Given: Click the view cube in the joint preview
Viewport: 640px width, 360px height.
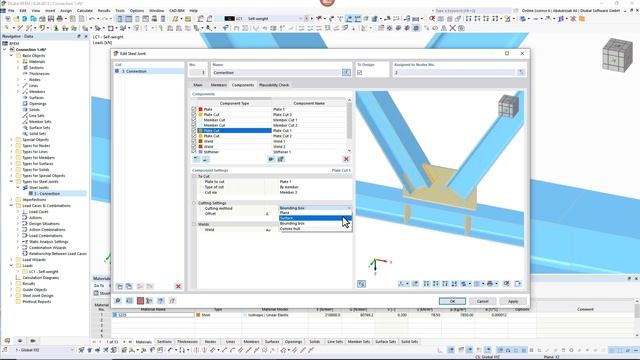Looking at the screenshot, I should 508,107.
